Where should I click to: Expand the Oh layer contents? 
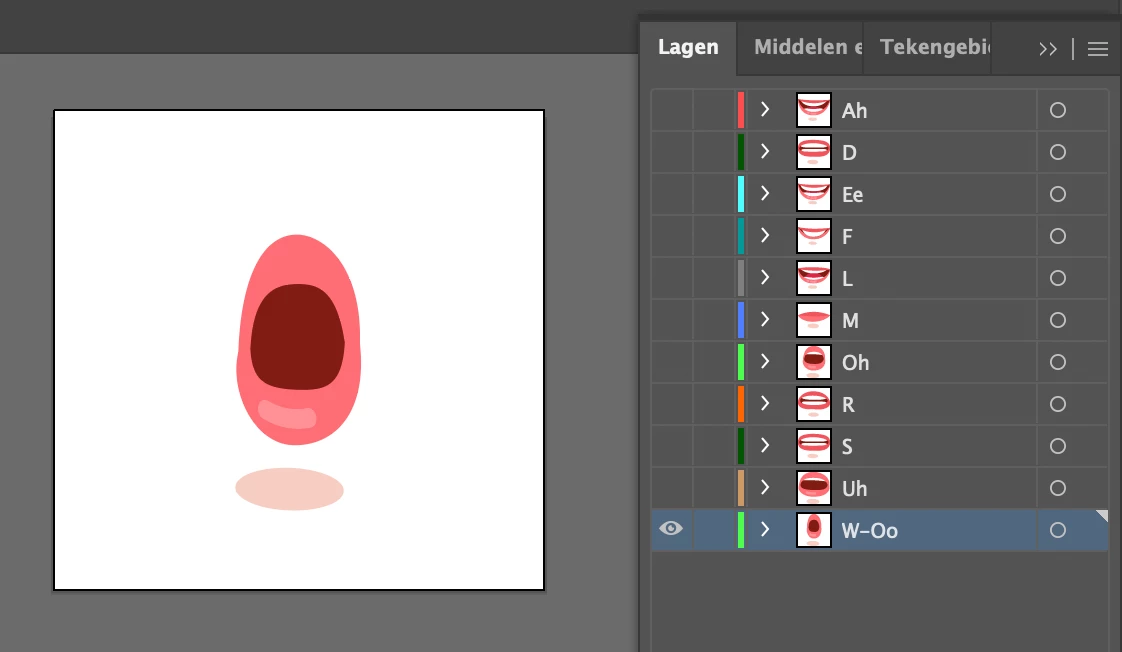[765, 361]
